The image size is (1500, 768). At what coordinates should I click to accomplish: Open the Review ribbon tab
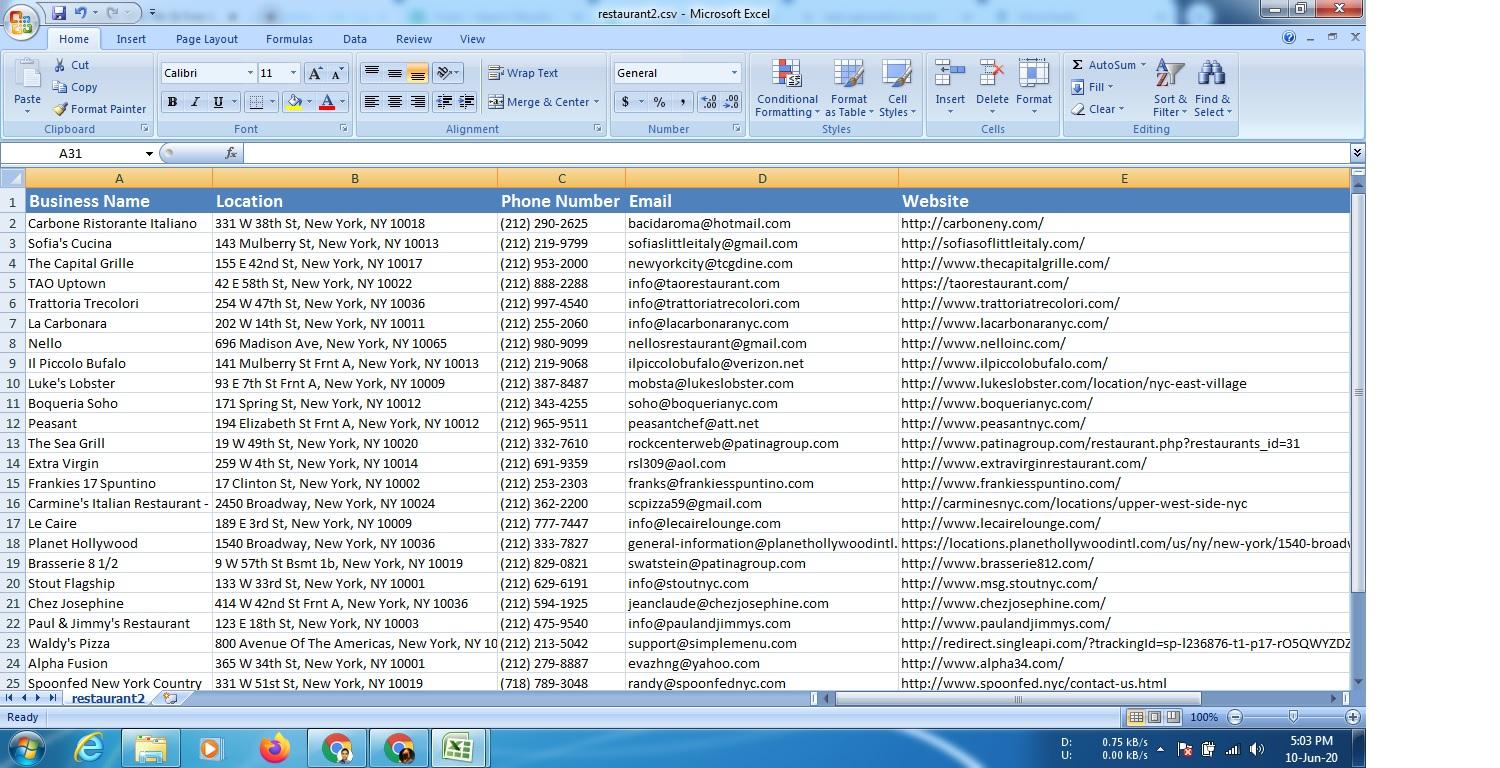(413, 39)
